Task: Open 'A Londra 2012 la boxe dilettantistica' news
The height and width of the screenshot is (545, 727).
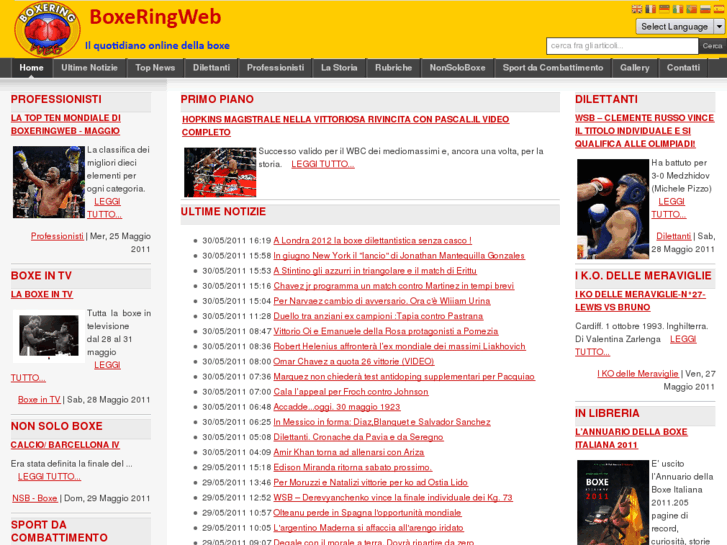Action: pos(372,241)
